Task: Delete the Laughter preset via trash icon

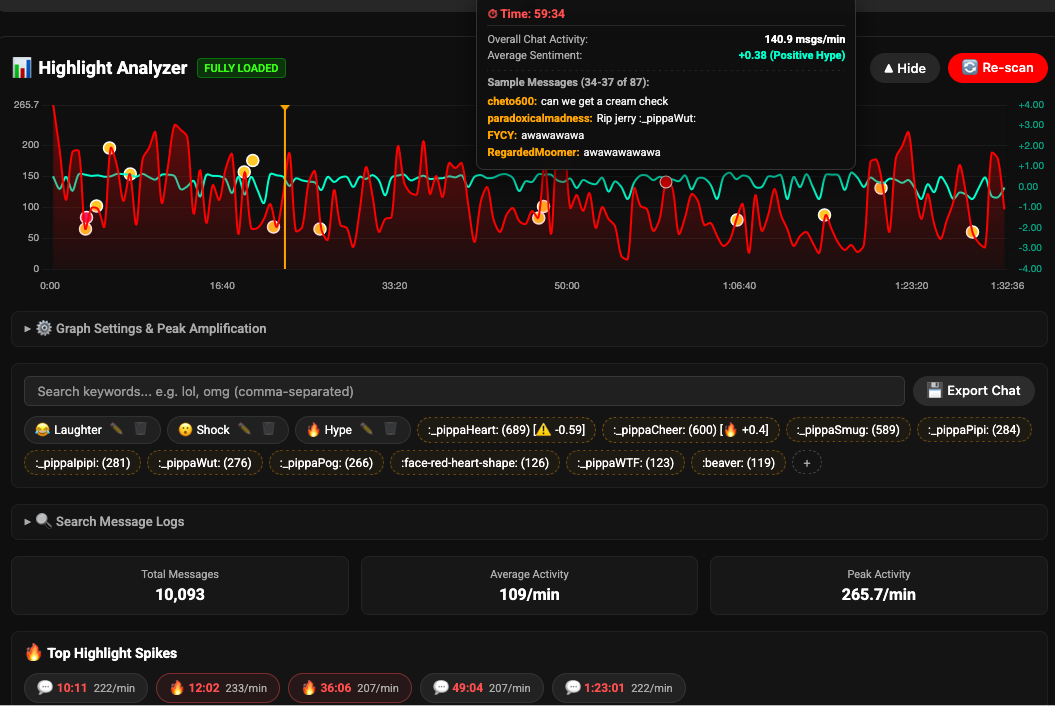Action: (x=141, y=429)
